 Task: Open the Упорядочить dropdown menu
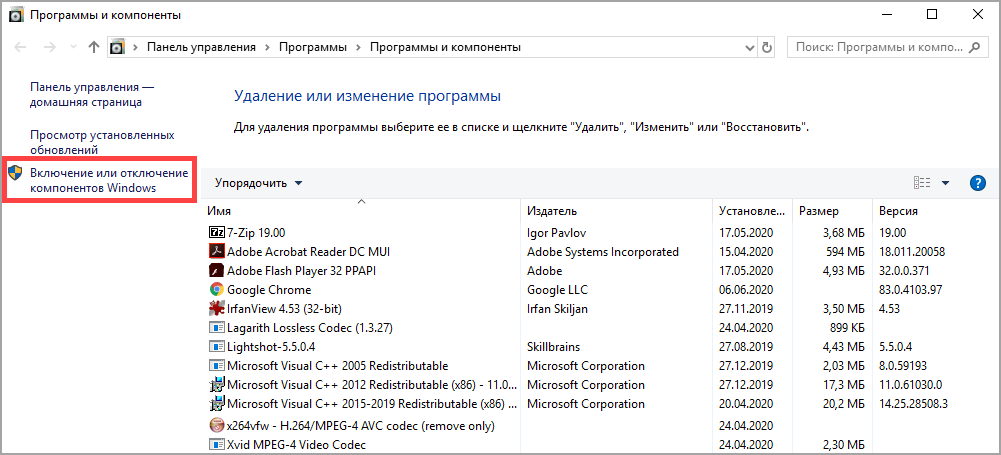click(x=258, y=183)
